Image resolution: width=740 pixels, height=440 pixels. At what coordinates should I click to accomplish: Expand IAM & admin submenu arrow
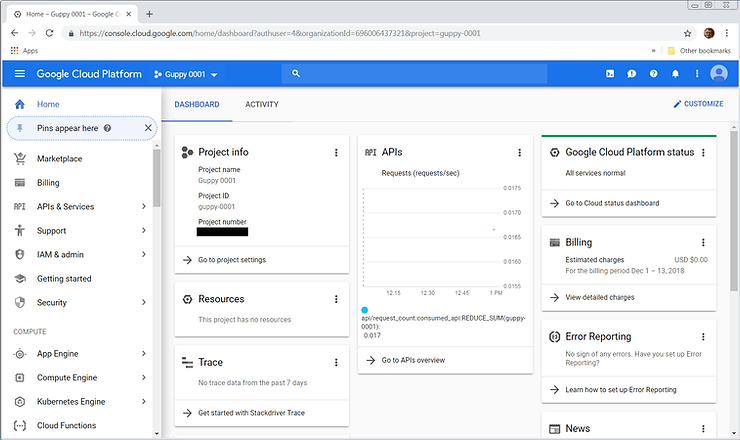point(144,254)
